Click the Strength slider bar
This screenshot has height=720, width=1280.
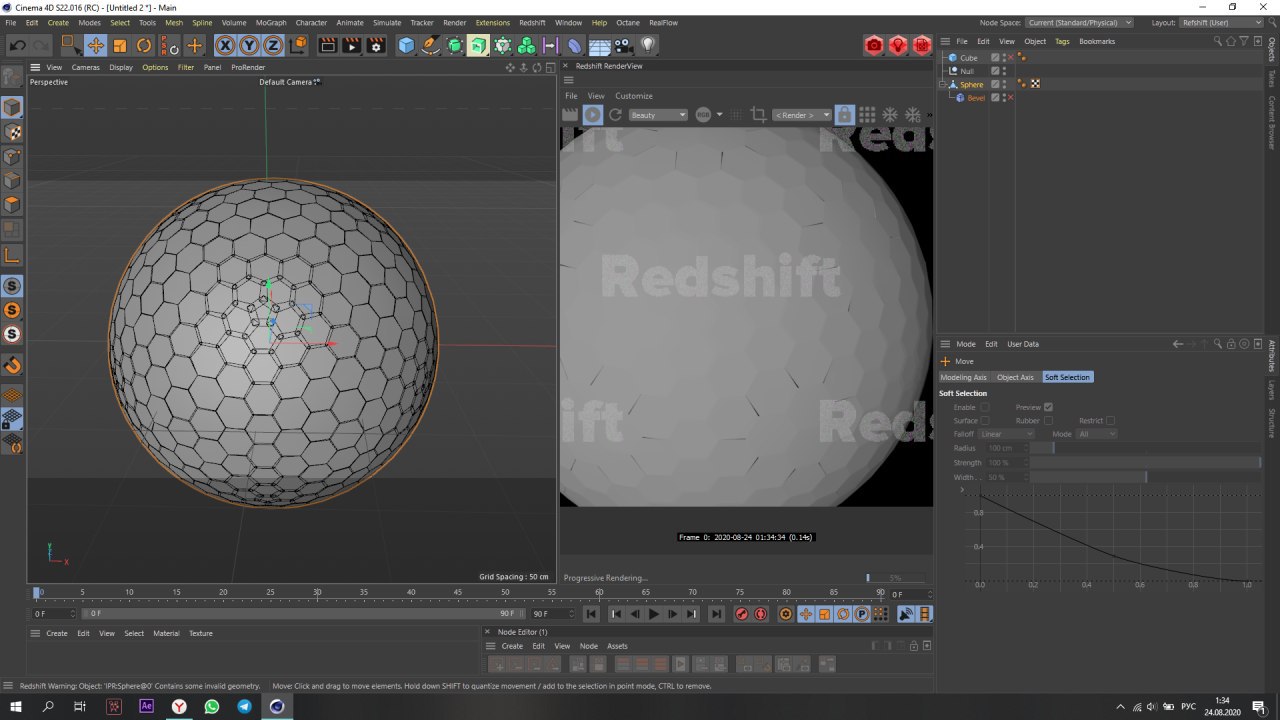click(x=1146, y=463)
